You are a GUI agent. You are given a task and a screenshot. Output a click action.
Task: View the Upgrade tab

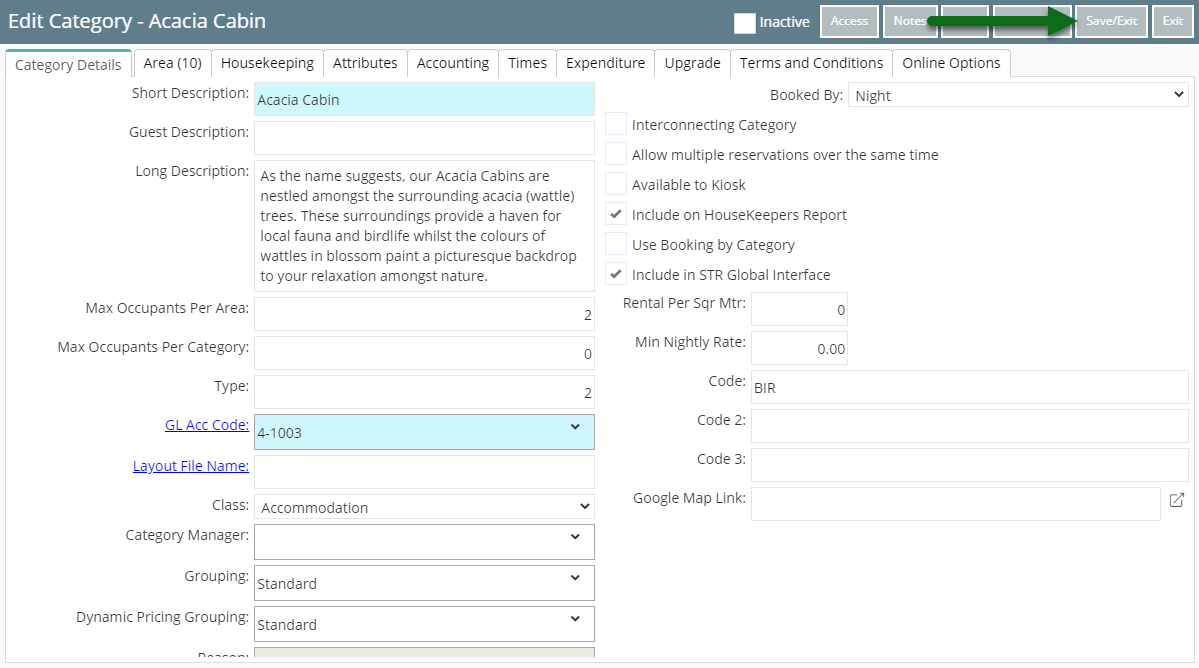click(x=693, y=63)
